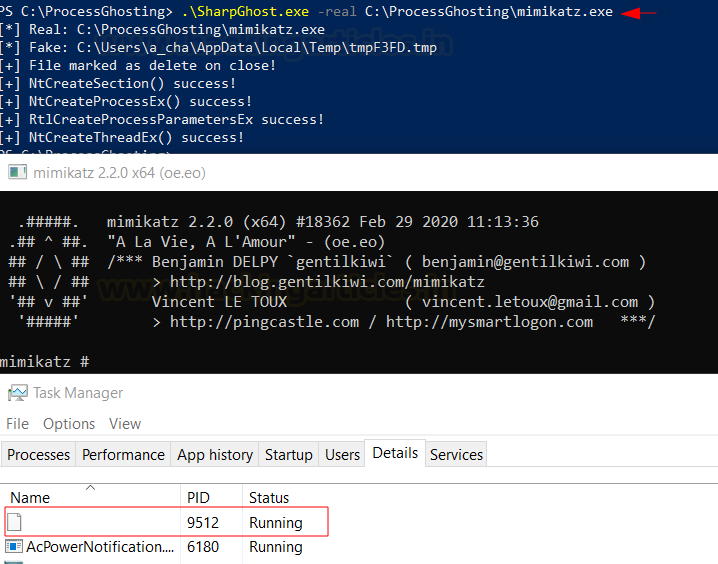Screen dimensions: 718x564
Task: Click the NtCreateProcessEx() success line
Action: (126, 101)
